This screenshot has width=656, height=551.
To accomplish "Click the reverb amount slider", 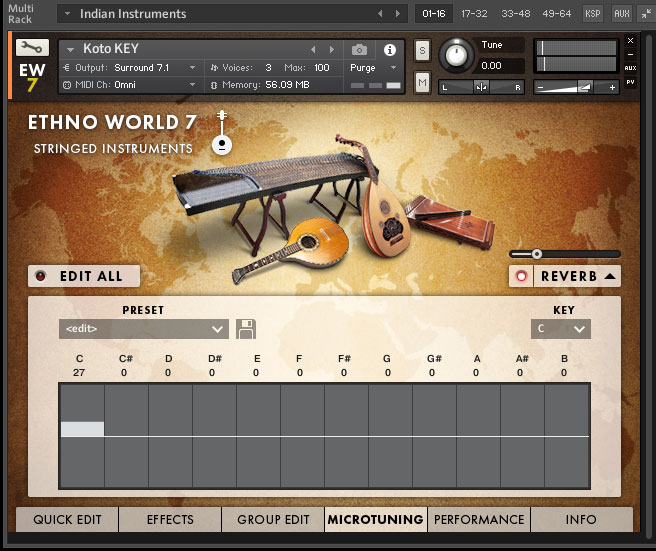I will 565,254.
